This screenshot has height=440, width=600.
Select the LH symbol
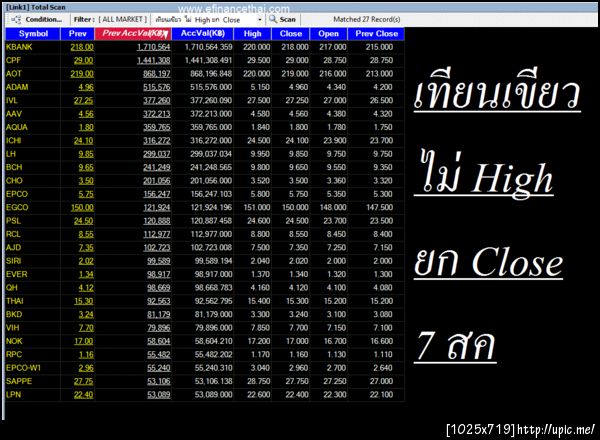11,154
